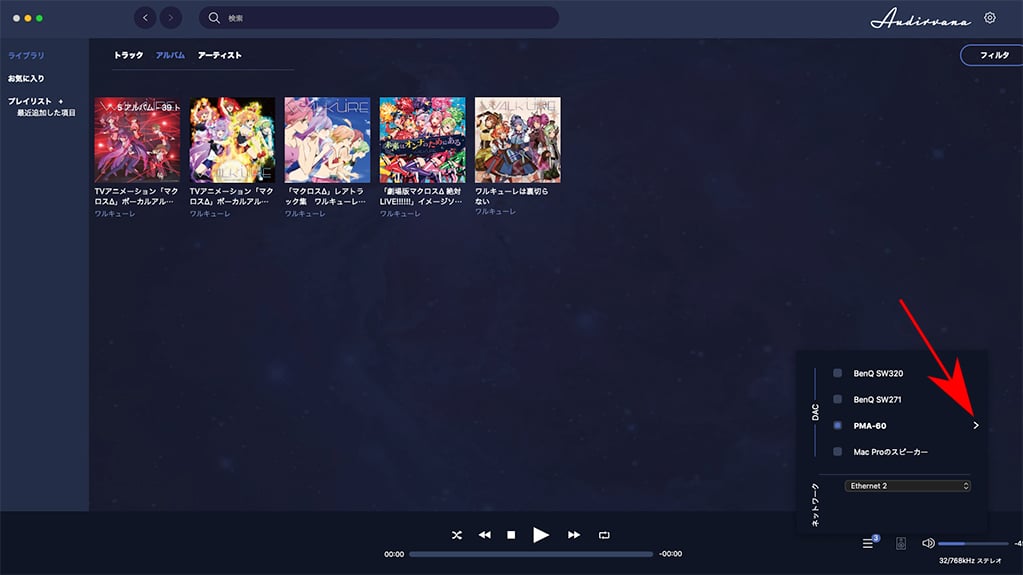Go back with the left arrow button

pyautogui.click(x=145, y=18)
